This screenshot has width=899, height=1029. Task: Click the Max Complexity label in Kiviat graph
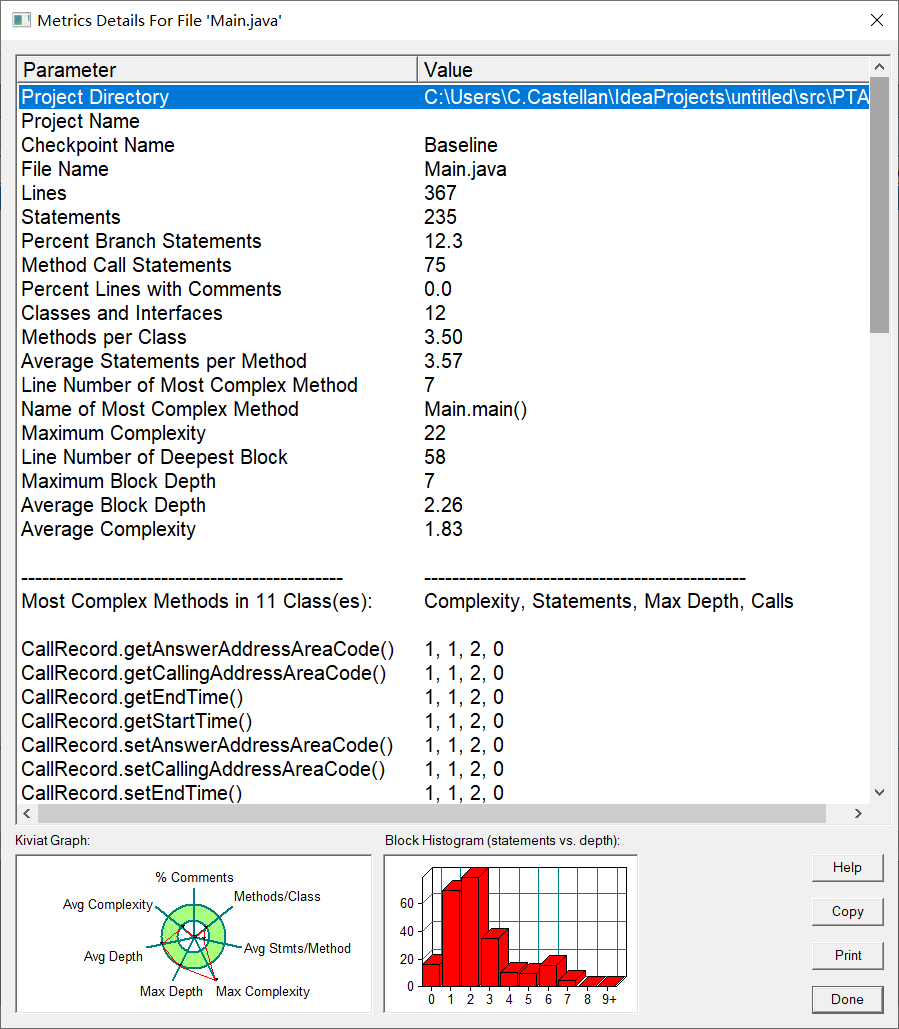[x=262, y=992]
